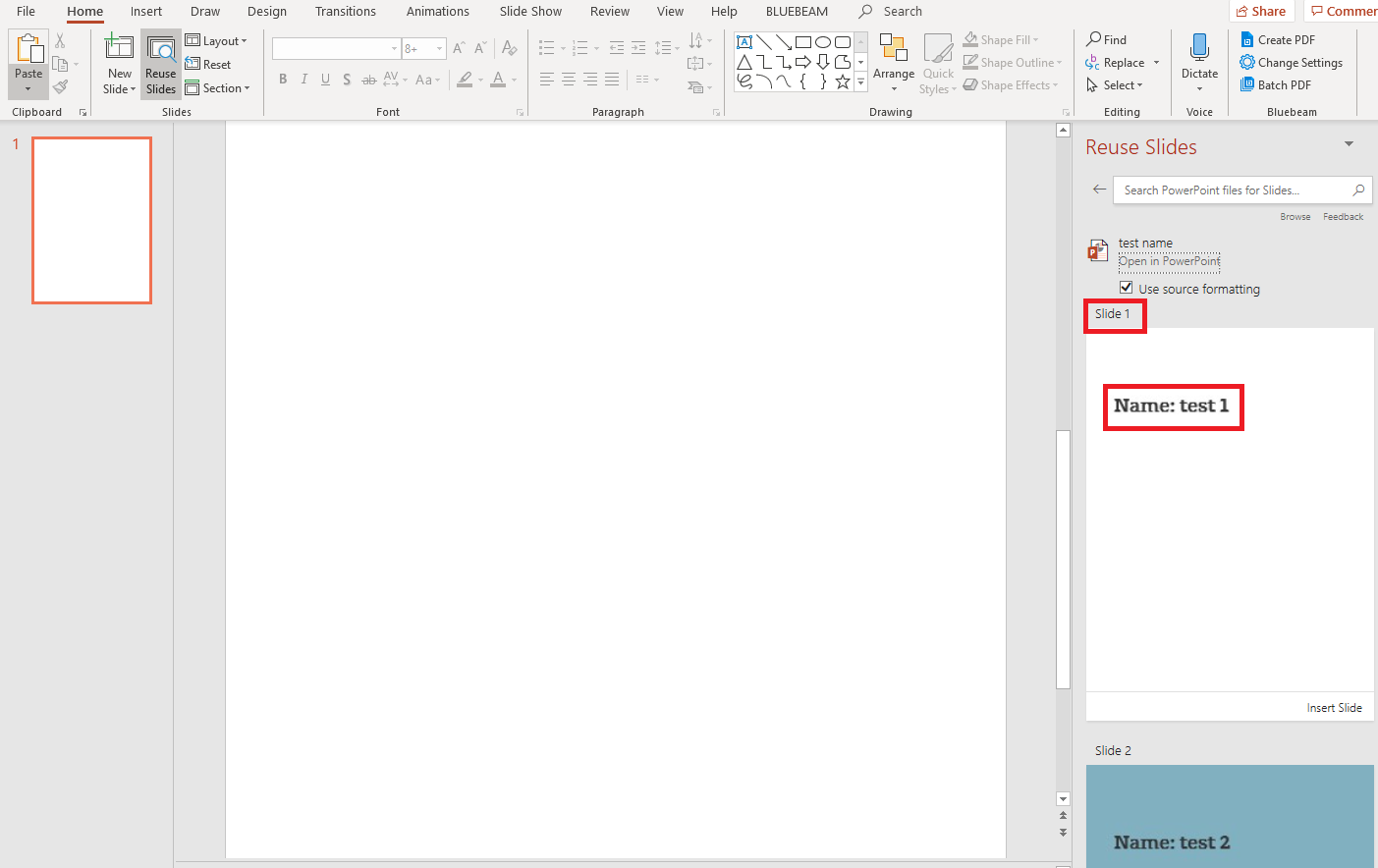Toggle the Reuse Slides button
1378x868 pixels.
pyautogui.click(x=161, y=65)
